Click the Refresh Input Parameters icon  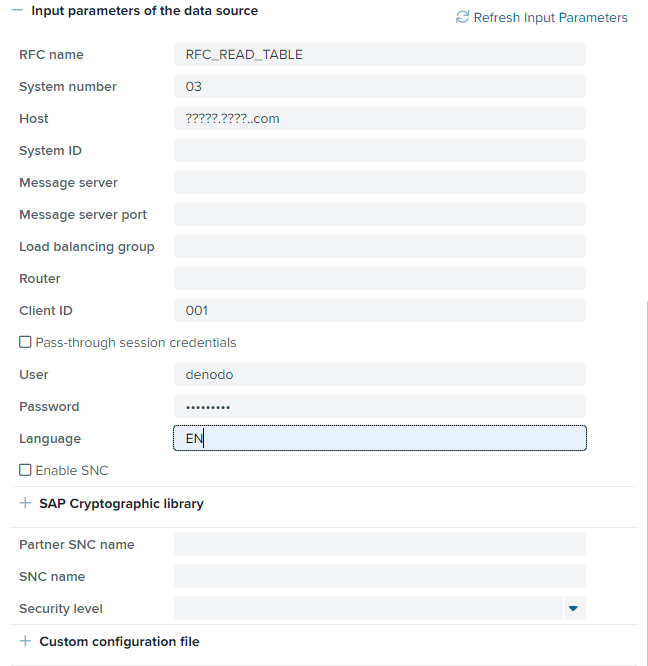[x=462, y=17]
